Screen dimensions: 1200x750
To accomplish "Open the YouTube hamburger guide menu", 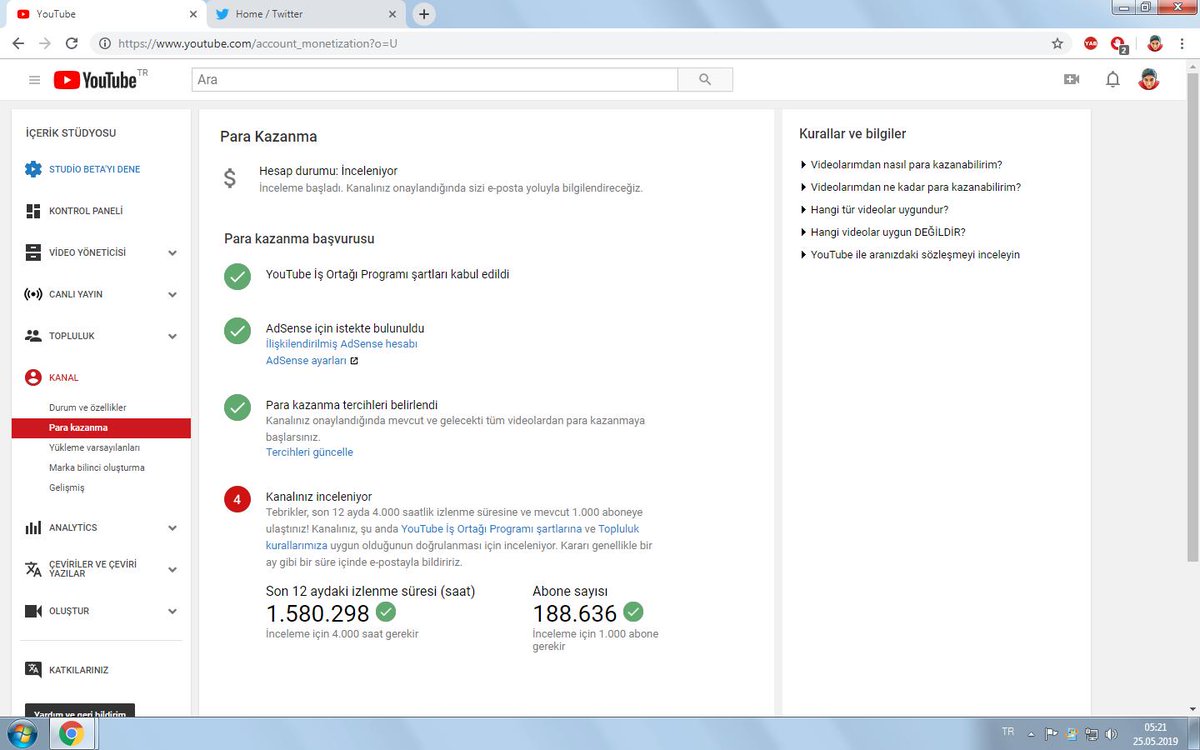I will click(x=34, y=80).
